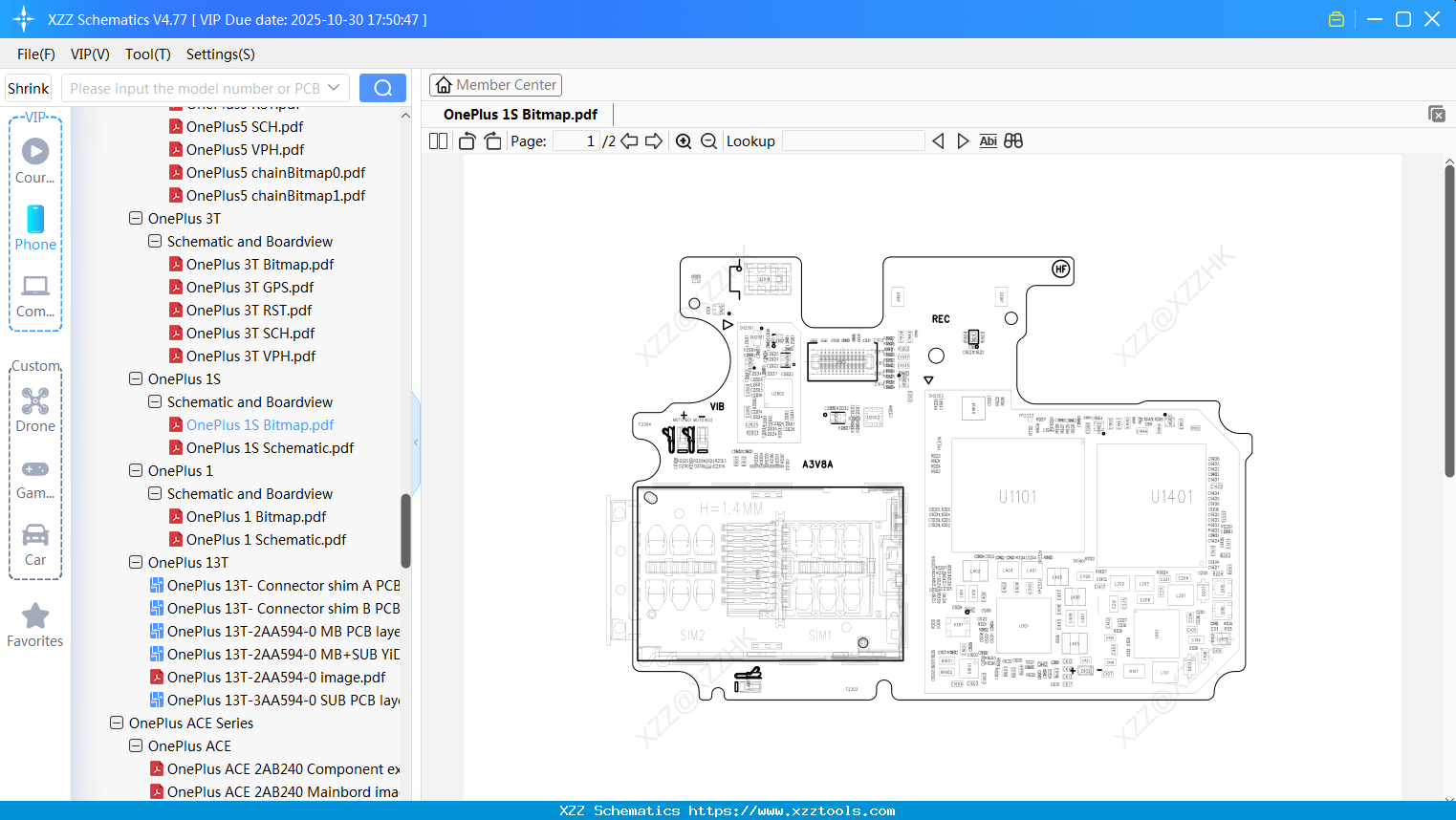Rotate the page clockwise
This screenshot has width=1456, height=820.
click(493, 141)
